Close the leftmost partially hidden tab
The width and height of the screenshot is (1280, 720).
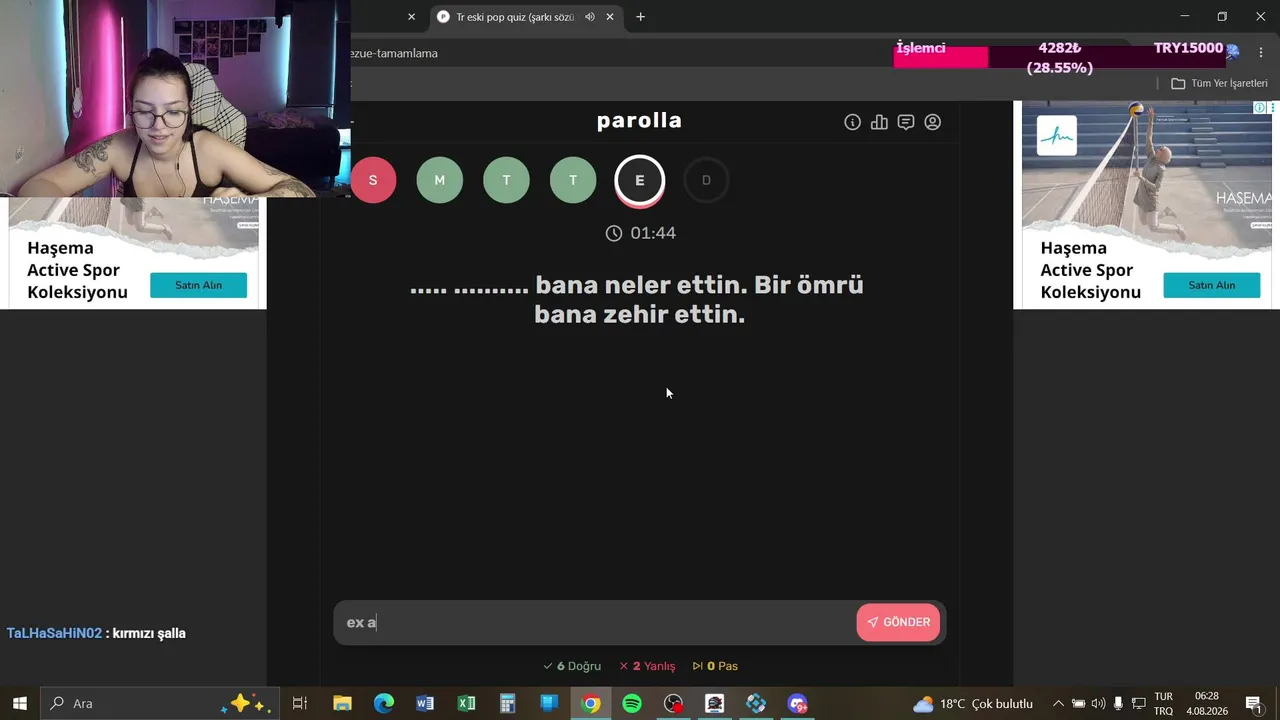click(411, 17)
